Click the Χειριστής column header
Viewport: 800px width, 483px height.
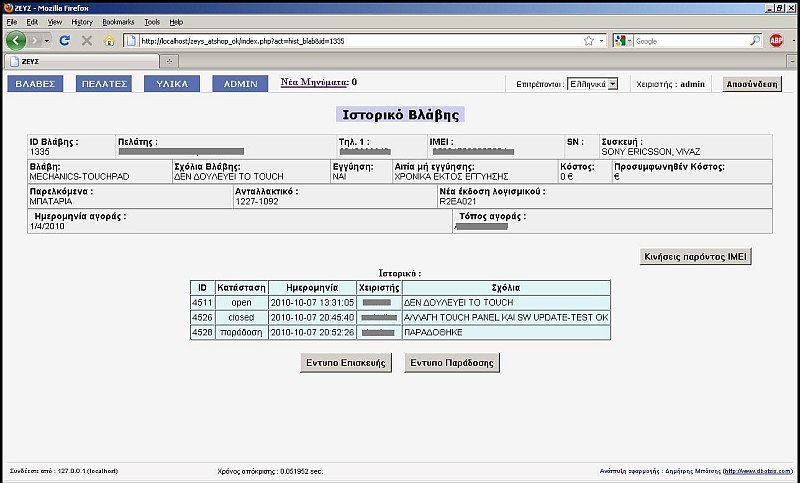pyautogui.click(x=379, y=288)
